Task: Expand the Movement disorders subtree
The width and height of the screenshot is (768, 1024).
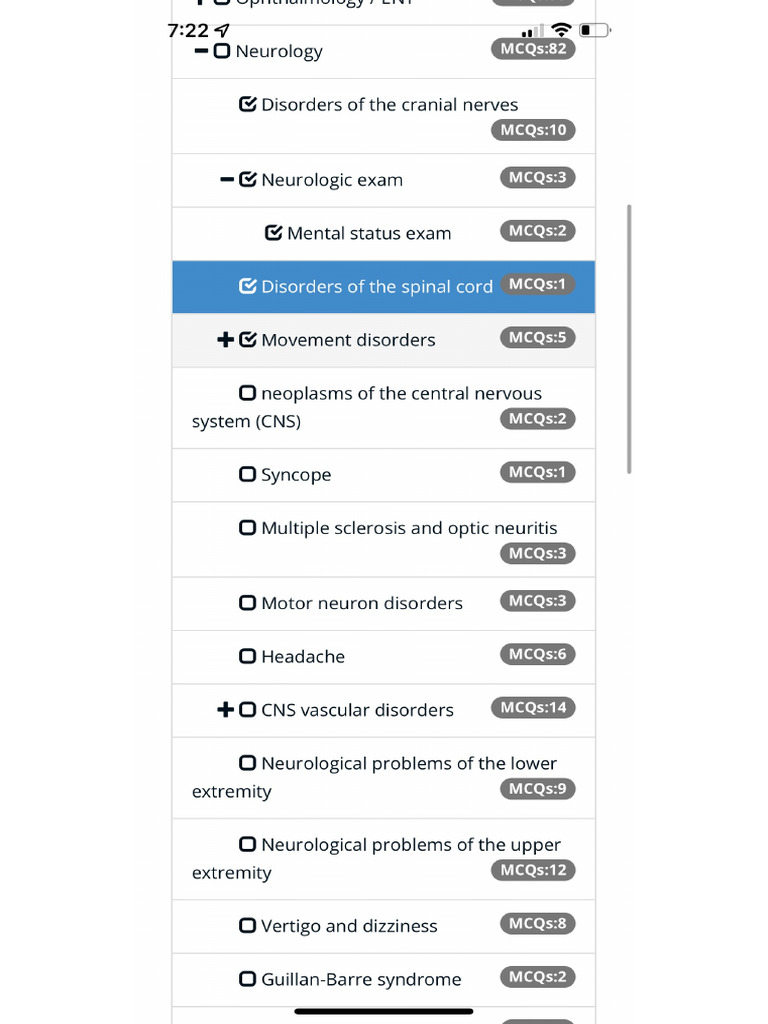Action: click(x=225, y=340)
